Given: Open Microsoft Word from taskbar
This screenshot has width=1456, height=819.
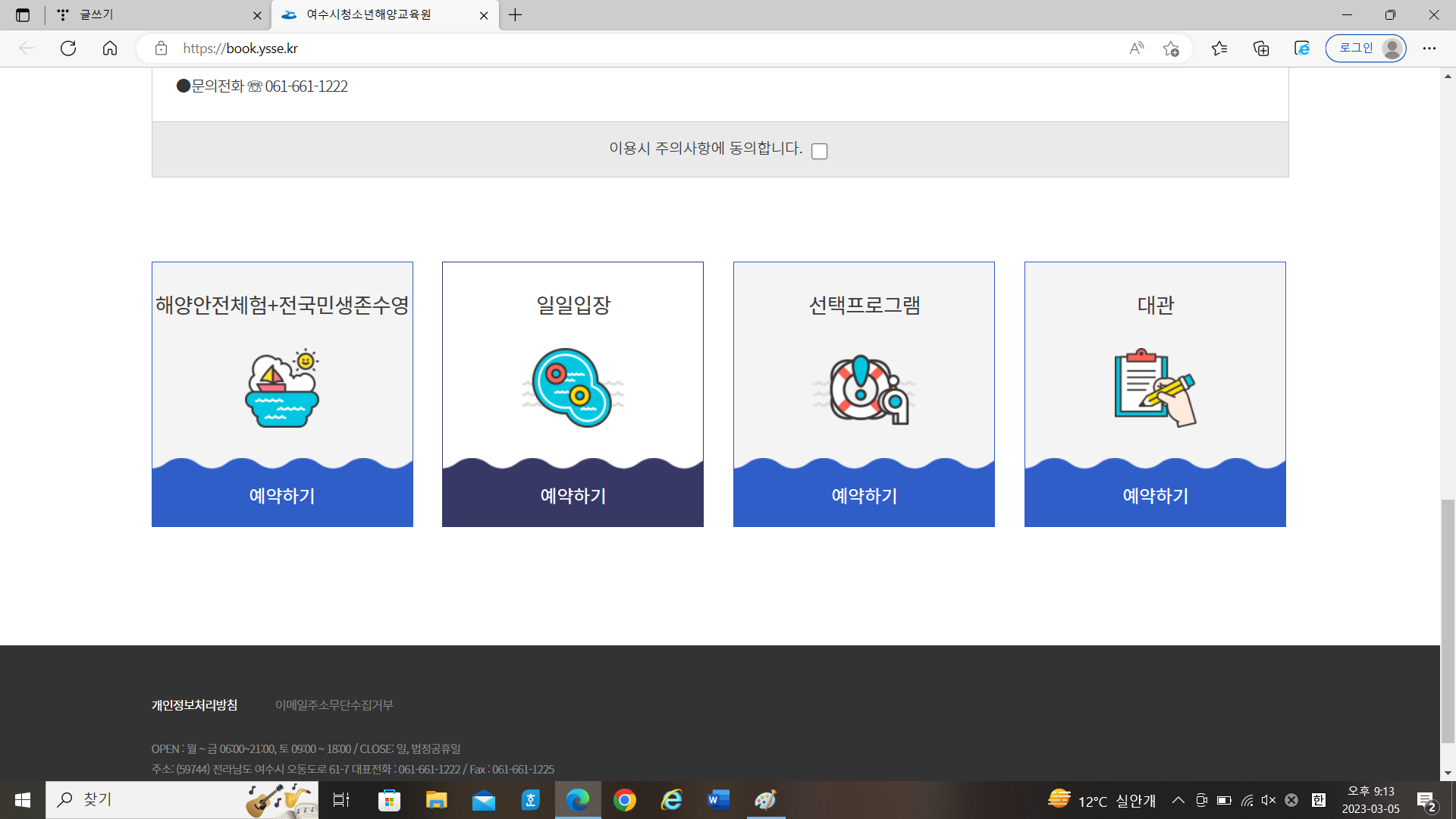Looking at the screenshot, I should point(718,800).
